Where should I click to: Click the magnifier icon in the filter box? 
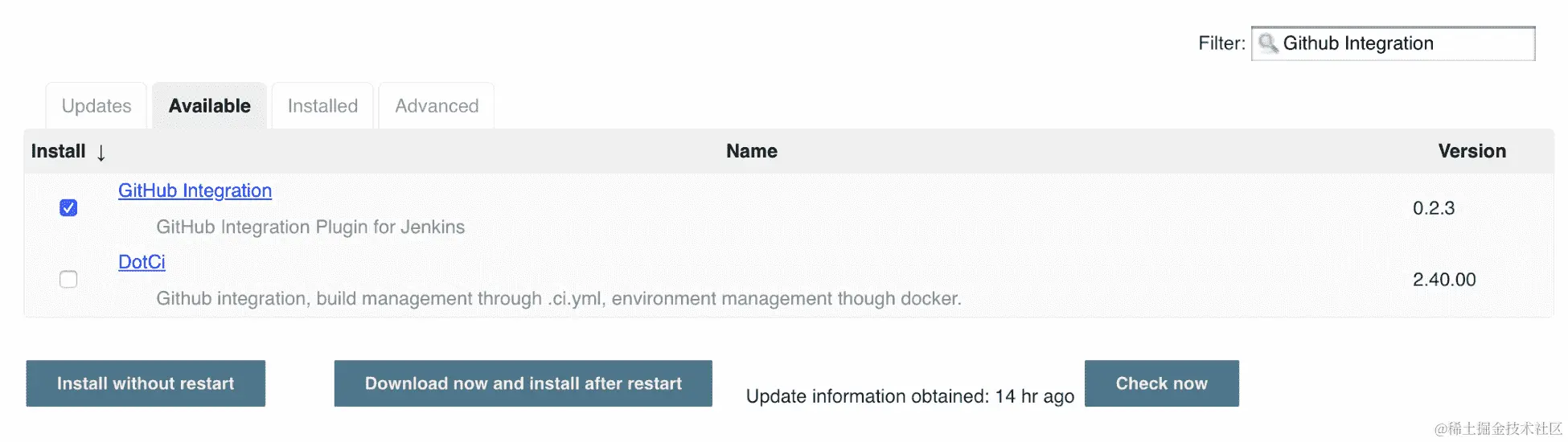click(x=1268, y=43)
